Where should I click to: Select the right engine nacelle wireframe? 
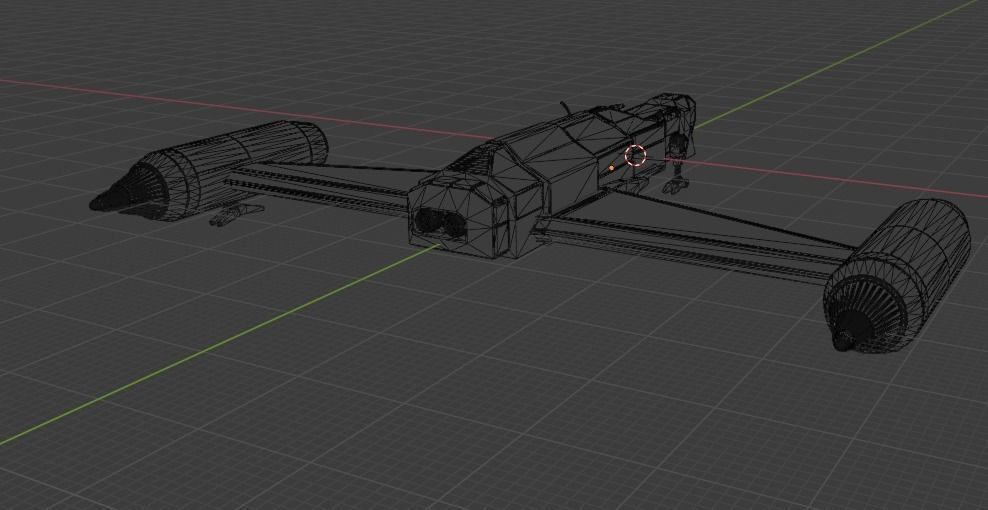tap(897, 275)
